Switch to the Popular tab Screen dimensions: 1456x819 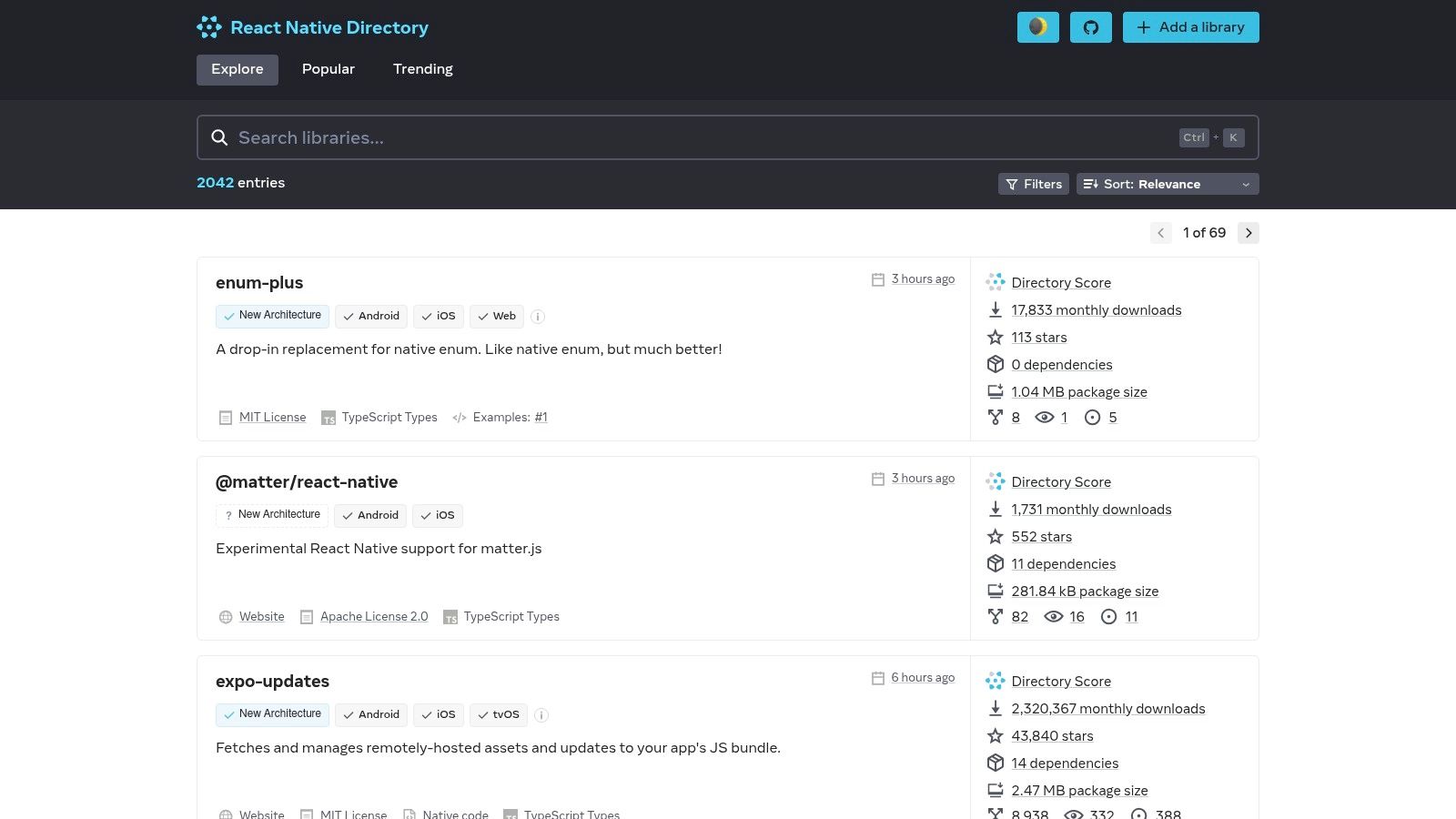tap(329, 69)
